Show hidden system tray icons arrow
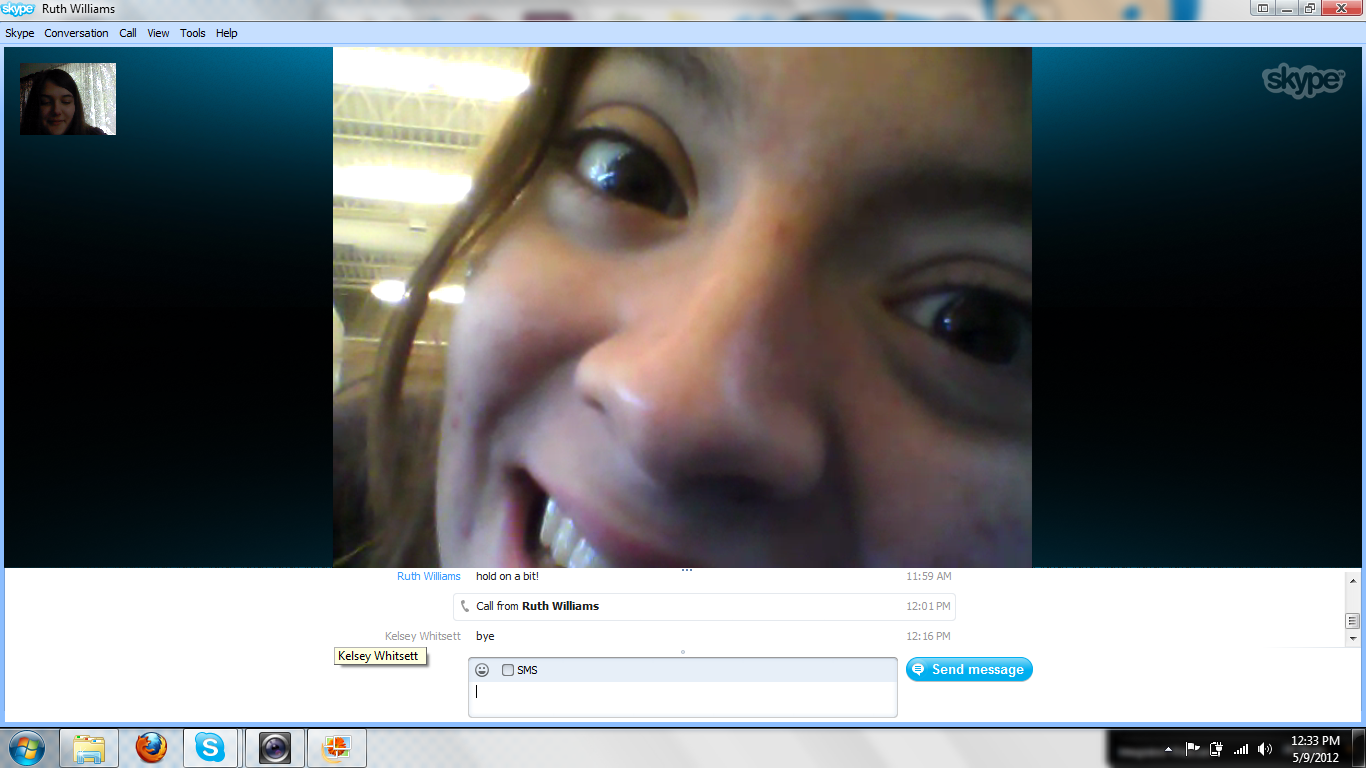Image resolution: width=1366 pixels, height=768 pixels. click(x=1168, y=749)
